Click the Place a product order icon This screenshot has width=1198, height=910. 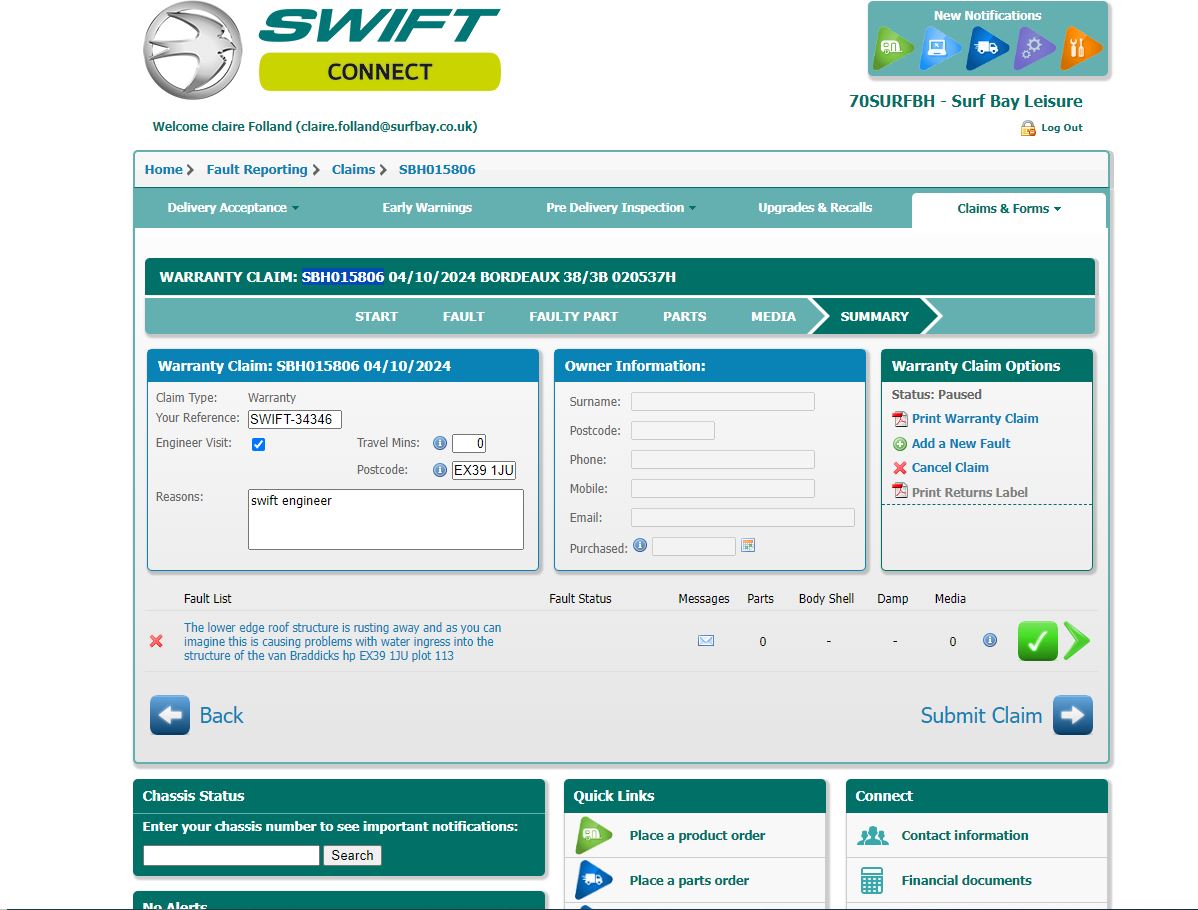pos(594,835)
